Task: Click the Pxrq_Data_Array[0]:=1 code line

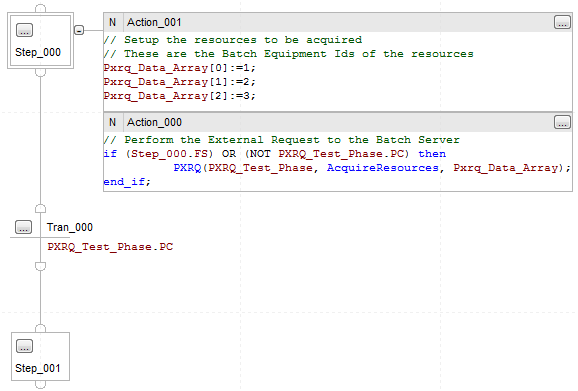Action: point(180,68)
